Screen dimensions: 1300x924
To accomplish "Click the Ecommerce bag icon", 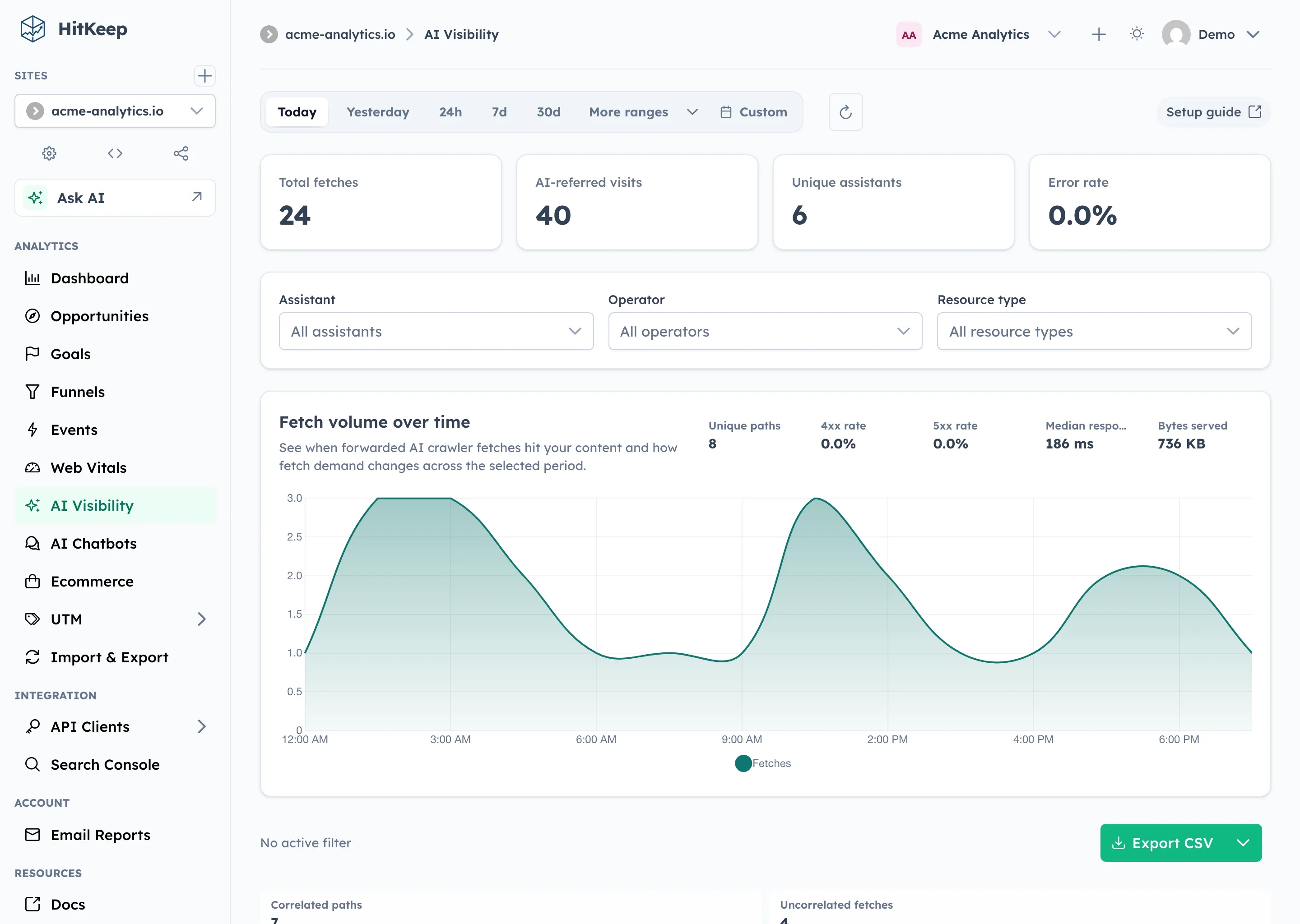I will point(32,581).
